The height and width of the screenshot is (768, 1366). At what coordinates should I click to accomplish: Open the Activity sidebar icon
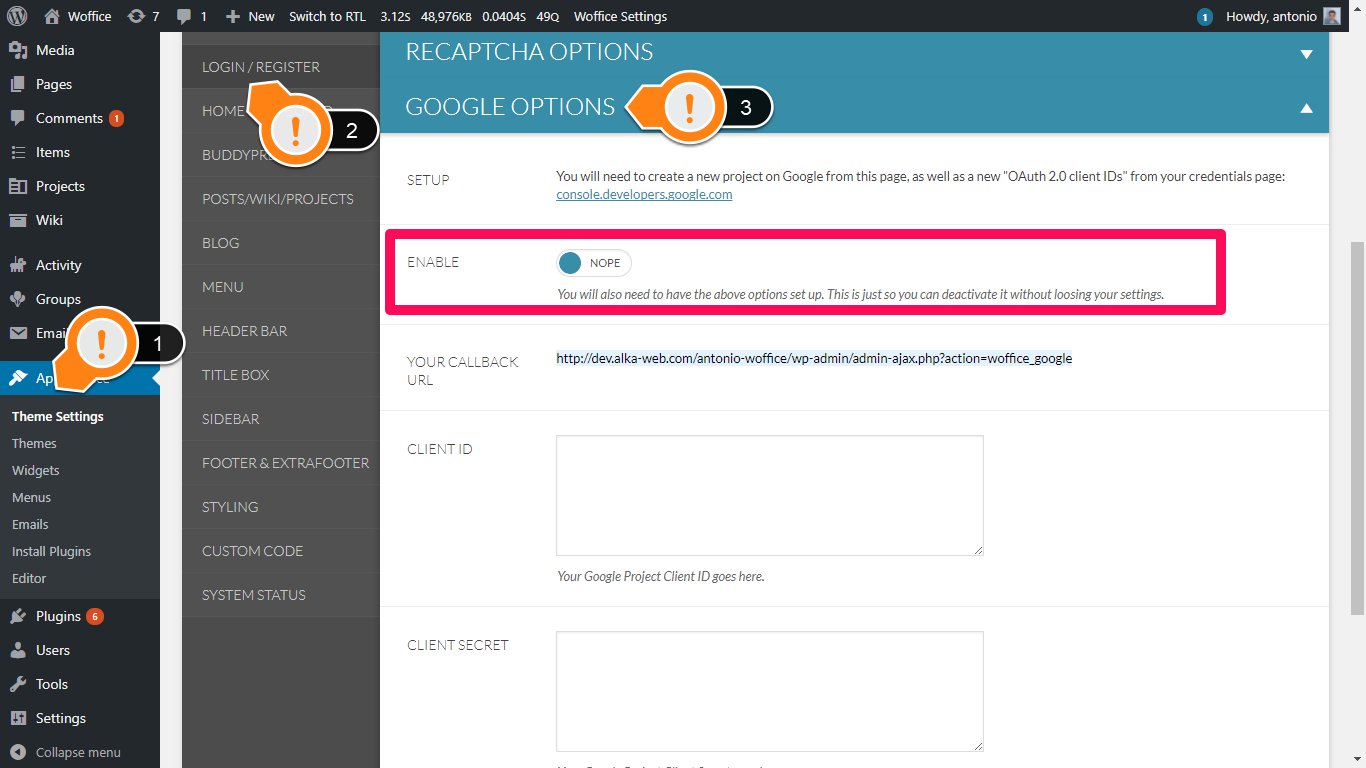click(x=18, y=265)
